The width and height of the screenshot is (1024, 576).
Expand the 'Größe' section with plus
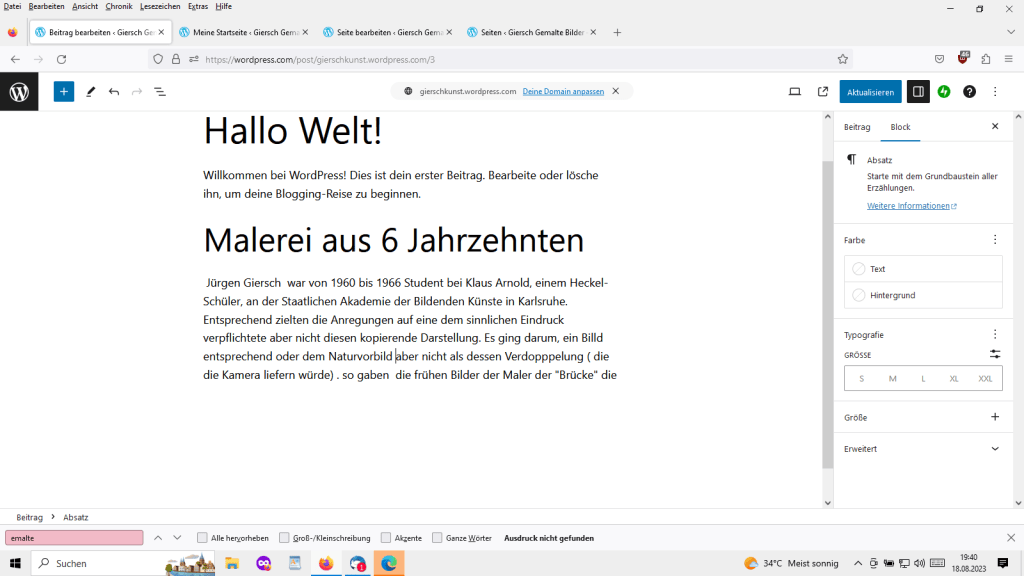(994, 417)
